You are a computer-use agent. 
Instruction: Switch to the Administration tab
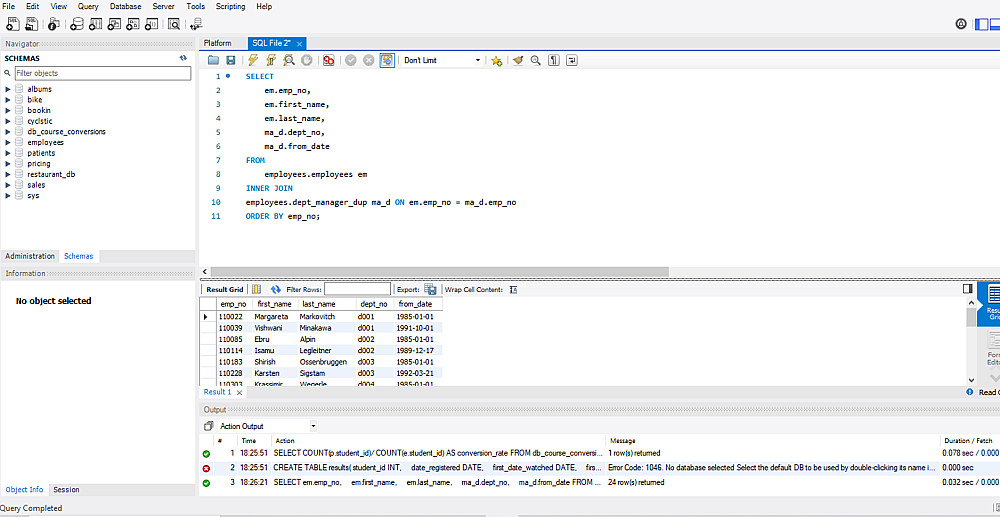pos(30,256)
